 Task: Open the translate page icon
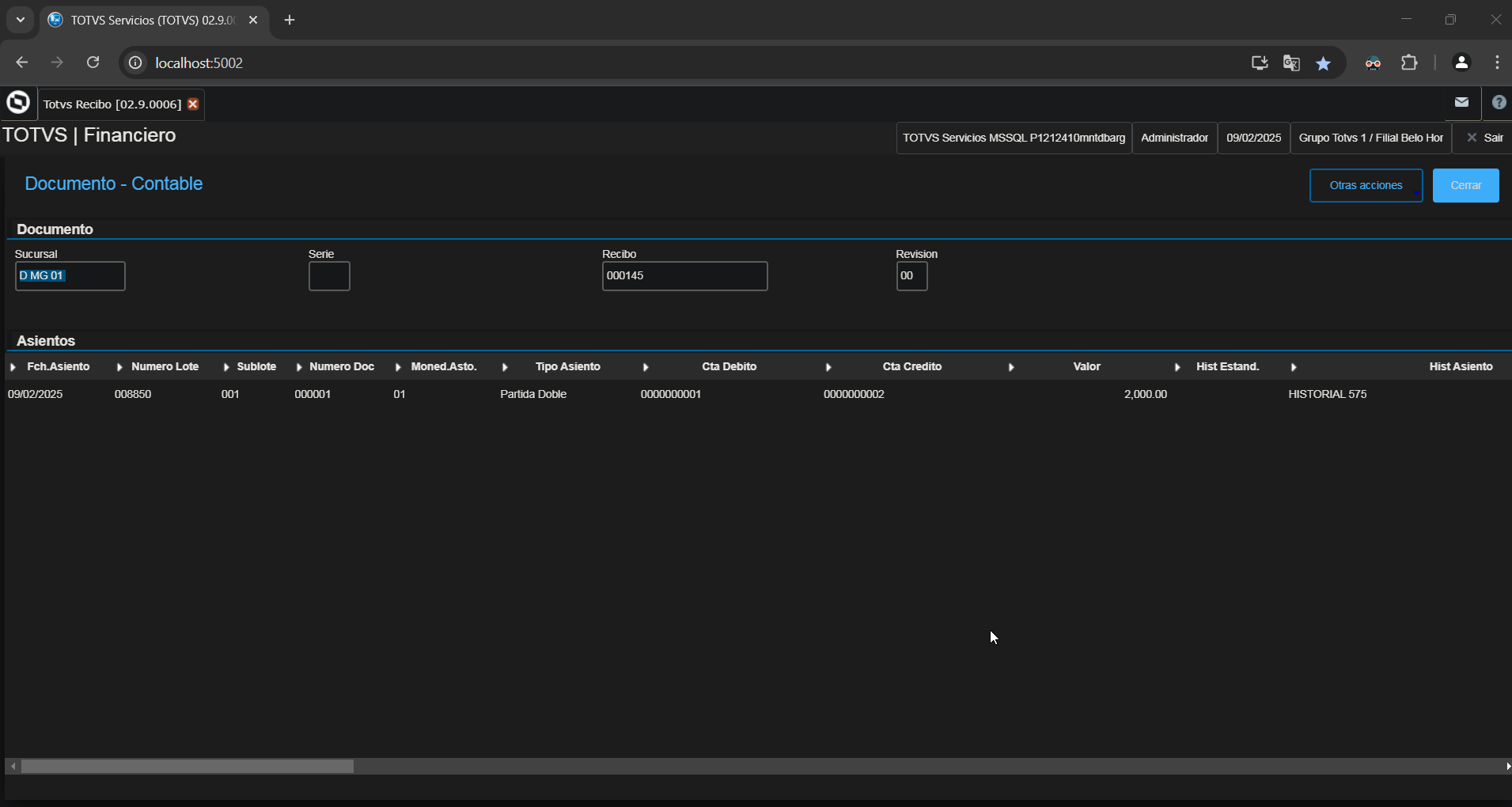point(1291,63)
